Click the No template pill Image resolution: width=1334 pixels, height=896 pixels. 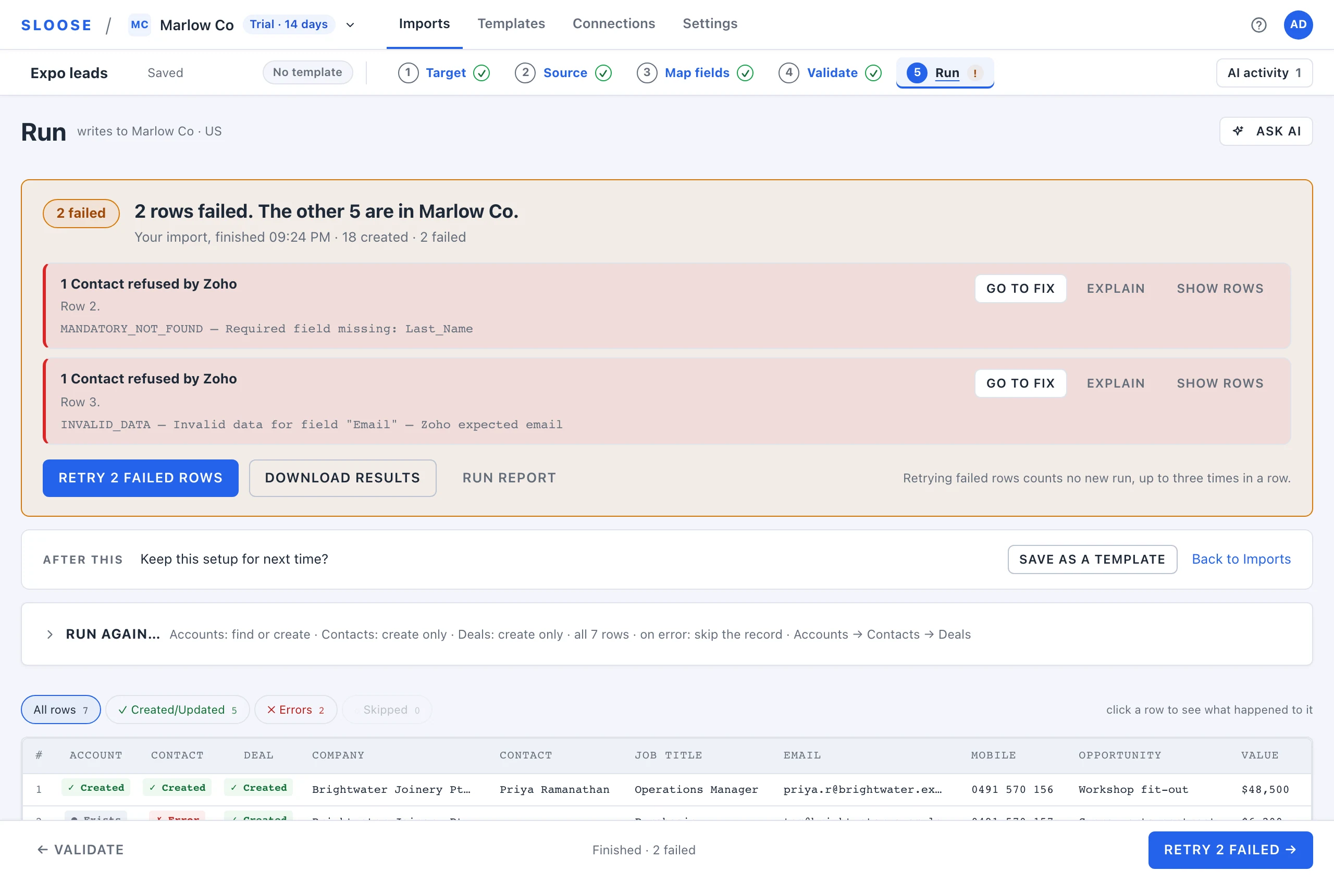307,72
